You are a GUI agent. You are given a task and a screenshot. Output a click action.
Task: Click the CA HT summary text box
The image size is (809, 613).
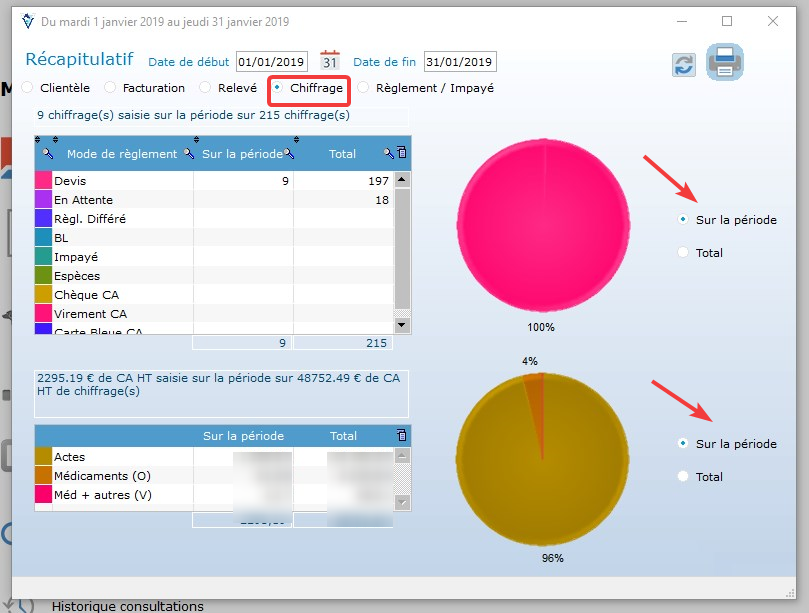pyautogui.click(x=221, y=393)
